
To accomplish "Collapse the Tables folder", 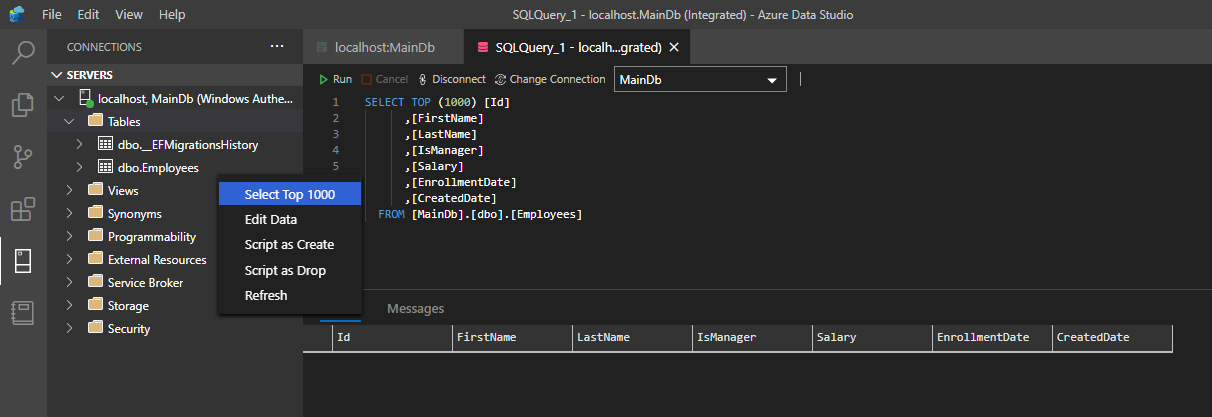I will (x=69, y=121).
